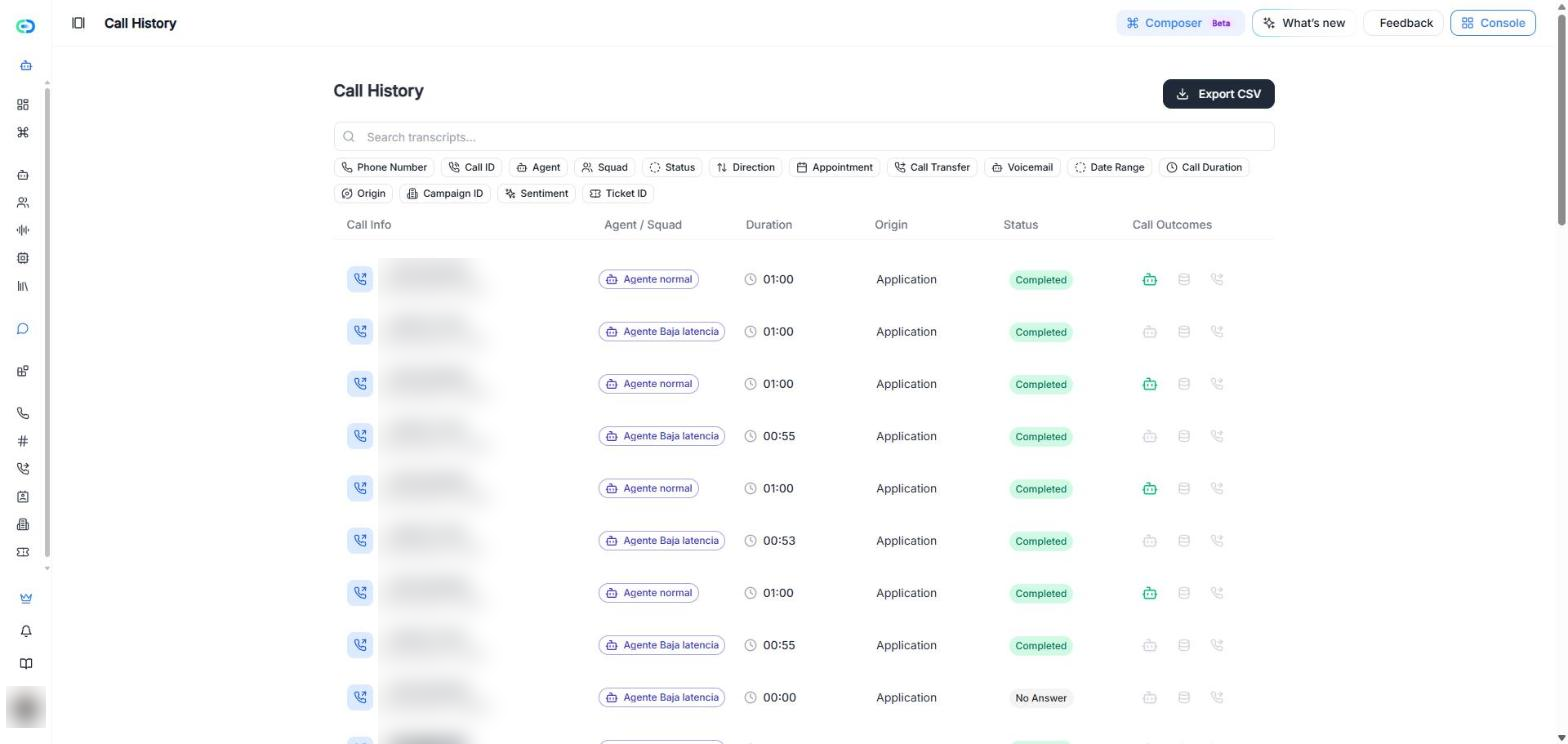Viewport: 1568px width, 744px height.
Task: Click the database outcome icon in No Answer row
Action: (x=1184, y=698)
